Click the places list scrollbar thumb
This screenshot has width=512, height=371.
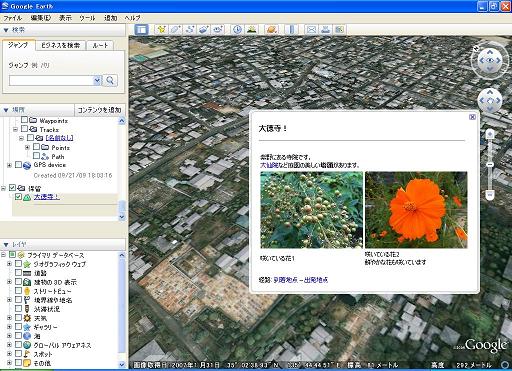122,206
